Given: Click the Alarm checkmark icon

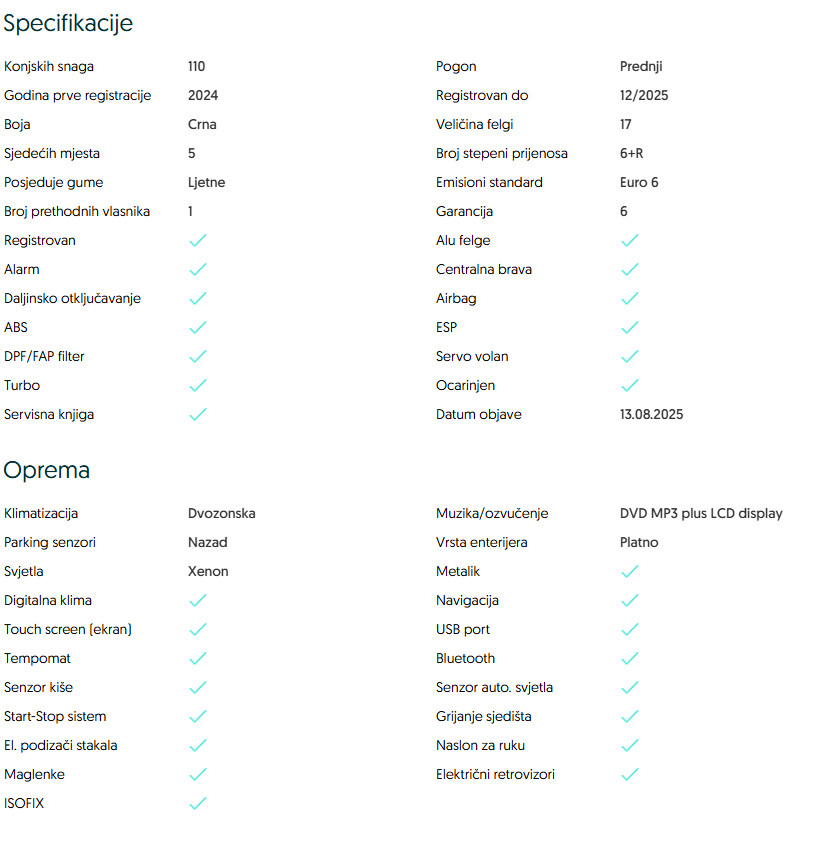Looking at the screenshot, I should coord(198,270).
